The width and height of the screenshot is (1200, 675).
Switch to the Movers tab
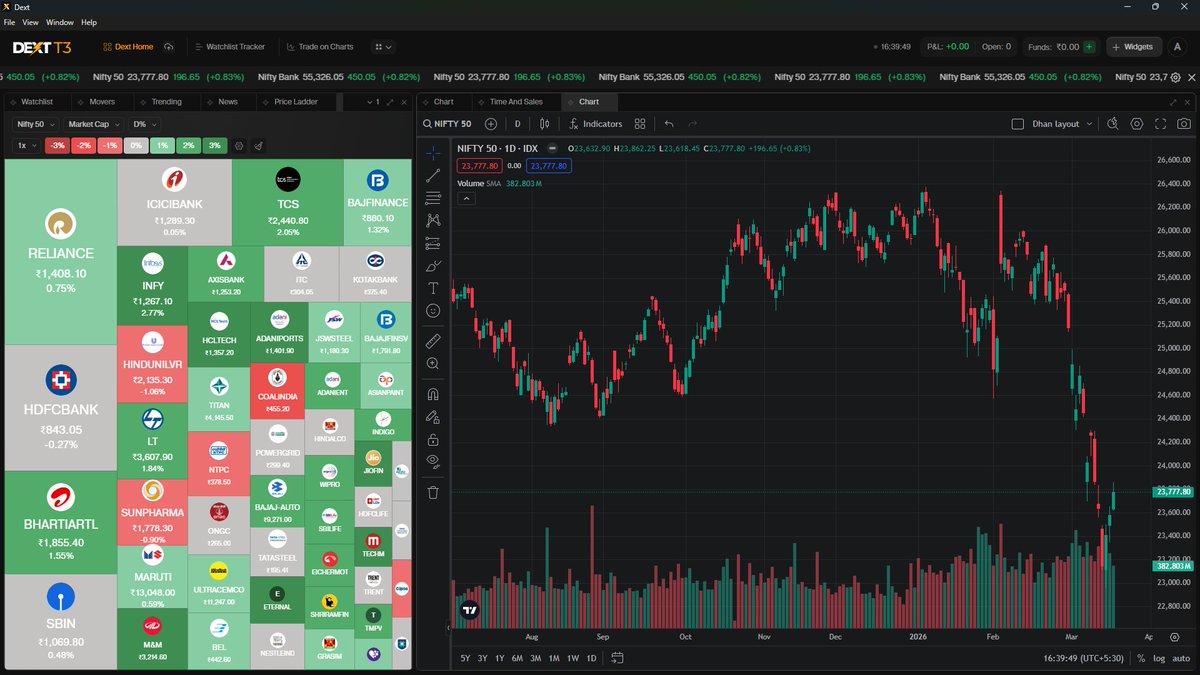pyautogui.click(x=102, y=102)
